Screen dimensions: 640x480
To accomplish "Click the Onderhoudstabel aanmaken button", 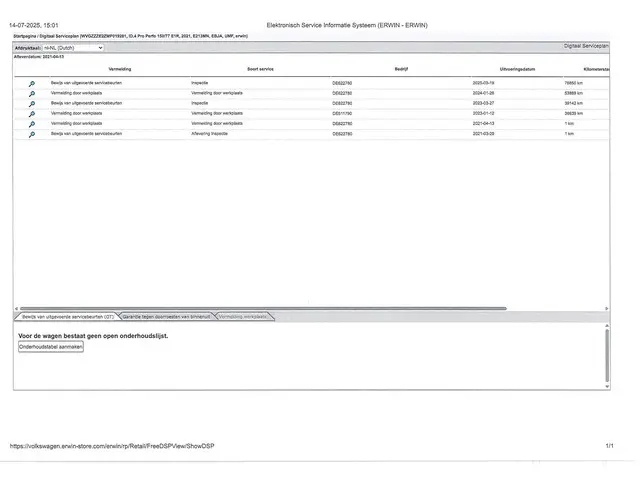I will (x=51, y=347).
